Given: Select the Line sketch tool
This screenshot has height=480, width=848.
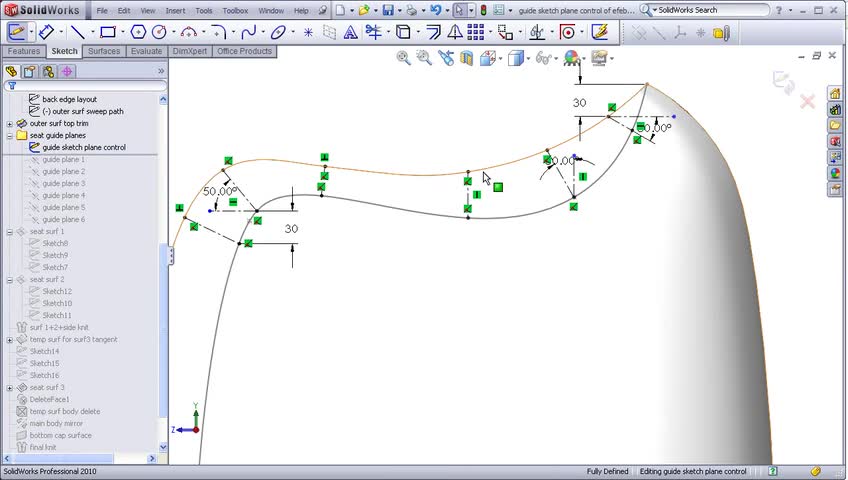Looking at the screenshot, I should tap(77, 32).
